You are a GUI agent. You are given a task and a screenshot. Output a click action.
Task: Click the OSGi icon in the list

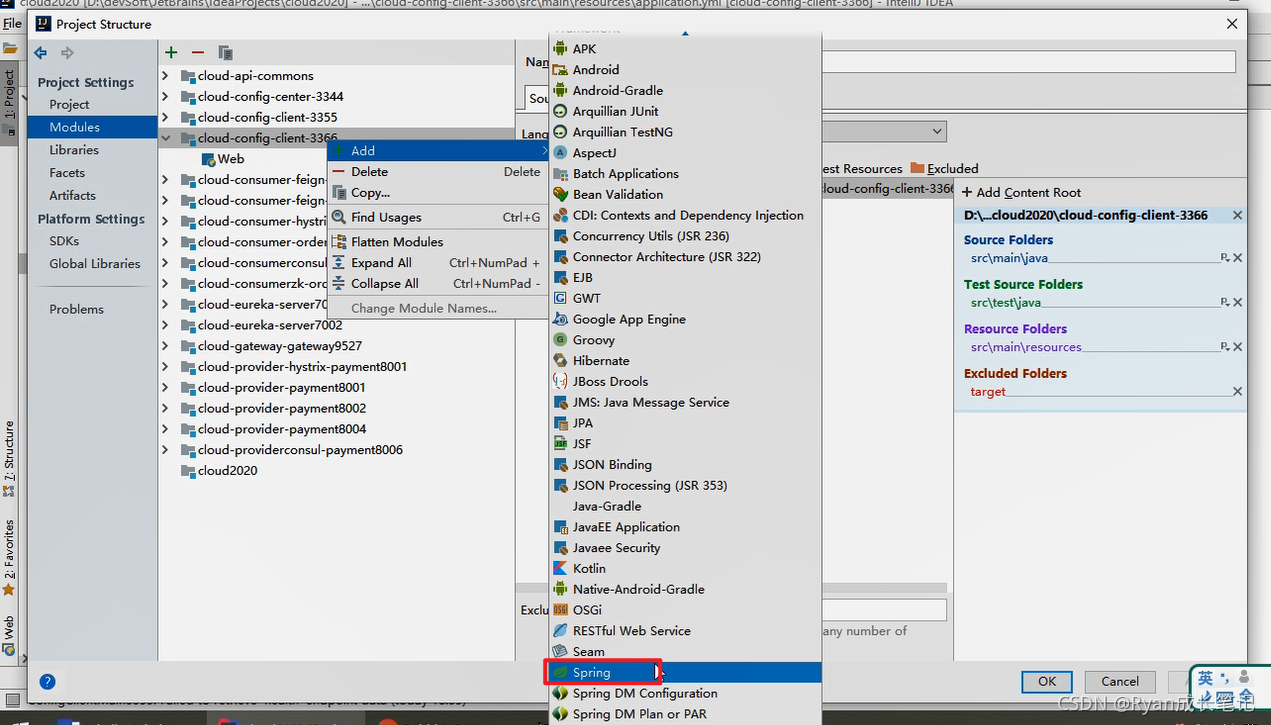point(561,610)
